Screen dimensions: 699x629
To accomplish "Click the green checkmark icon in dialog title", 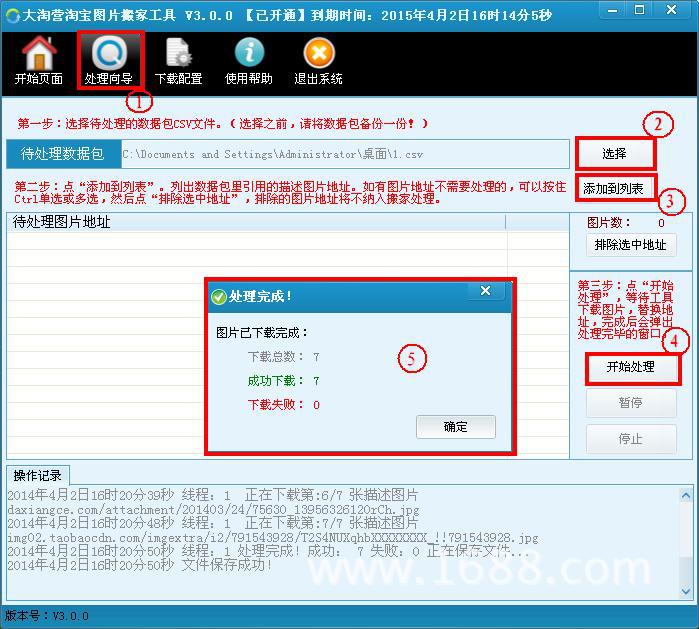I will click(218, 297).
